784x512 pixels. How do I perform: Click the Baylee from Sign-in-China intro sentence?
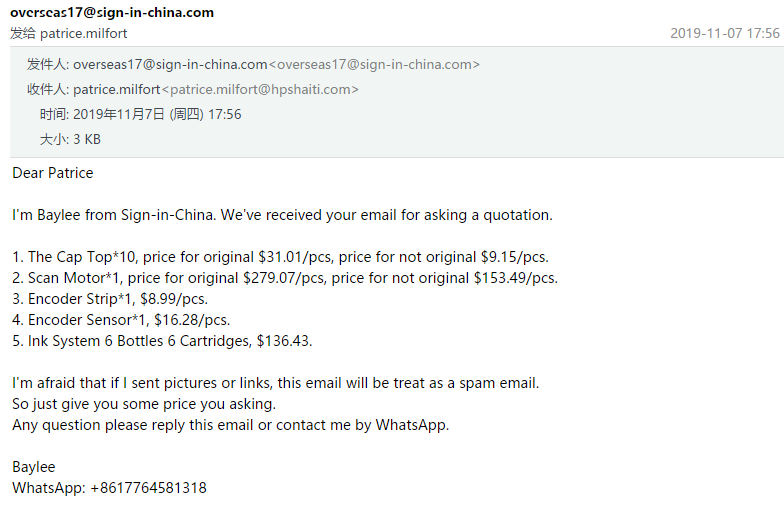(x=282, y=215)
